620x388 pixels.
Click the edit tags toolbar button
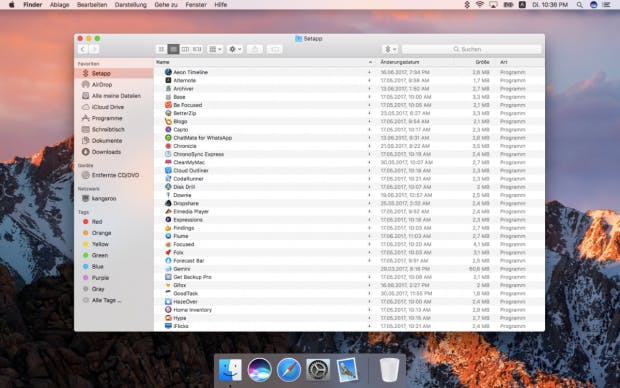click(274, 49)
